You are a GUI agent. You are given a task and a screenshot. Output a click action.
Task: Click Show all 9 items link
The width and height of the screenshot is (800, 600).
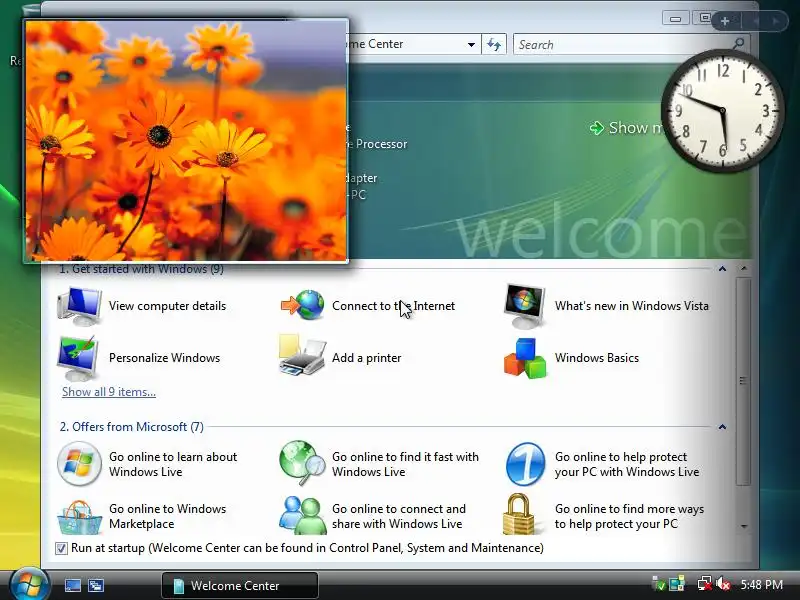(109, 392)
